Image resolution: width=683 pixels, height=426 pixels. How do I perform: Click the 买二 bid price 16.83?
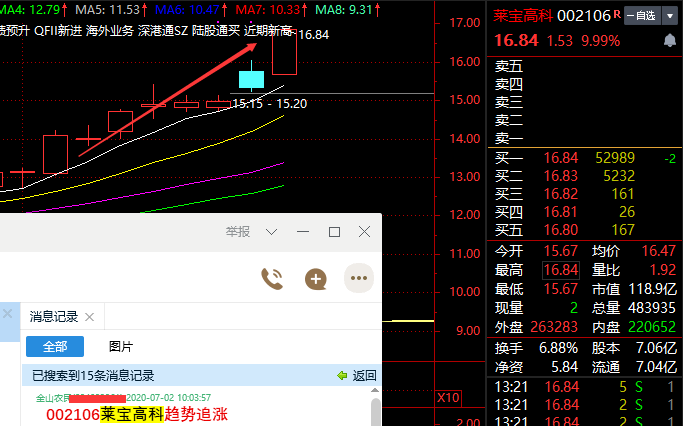561,176
